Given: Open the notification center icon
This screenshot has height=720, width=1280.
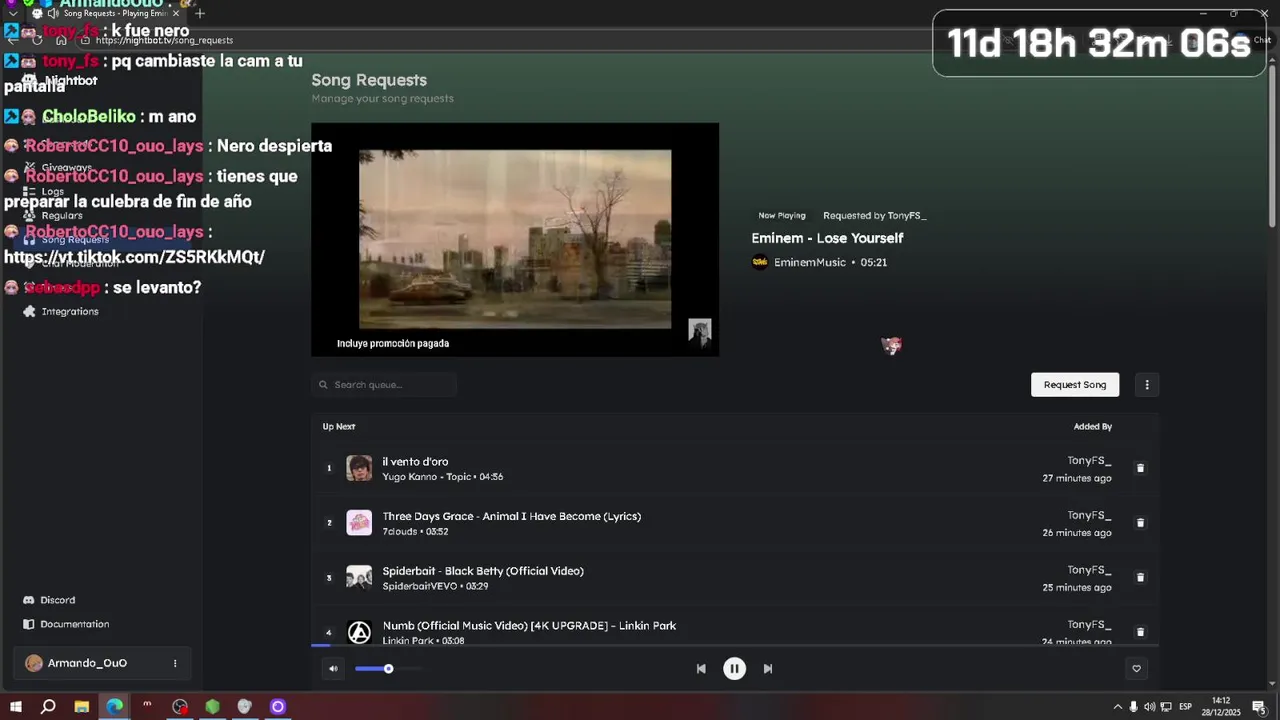Looking at the screenshot, I should (x=1259, y=707).
